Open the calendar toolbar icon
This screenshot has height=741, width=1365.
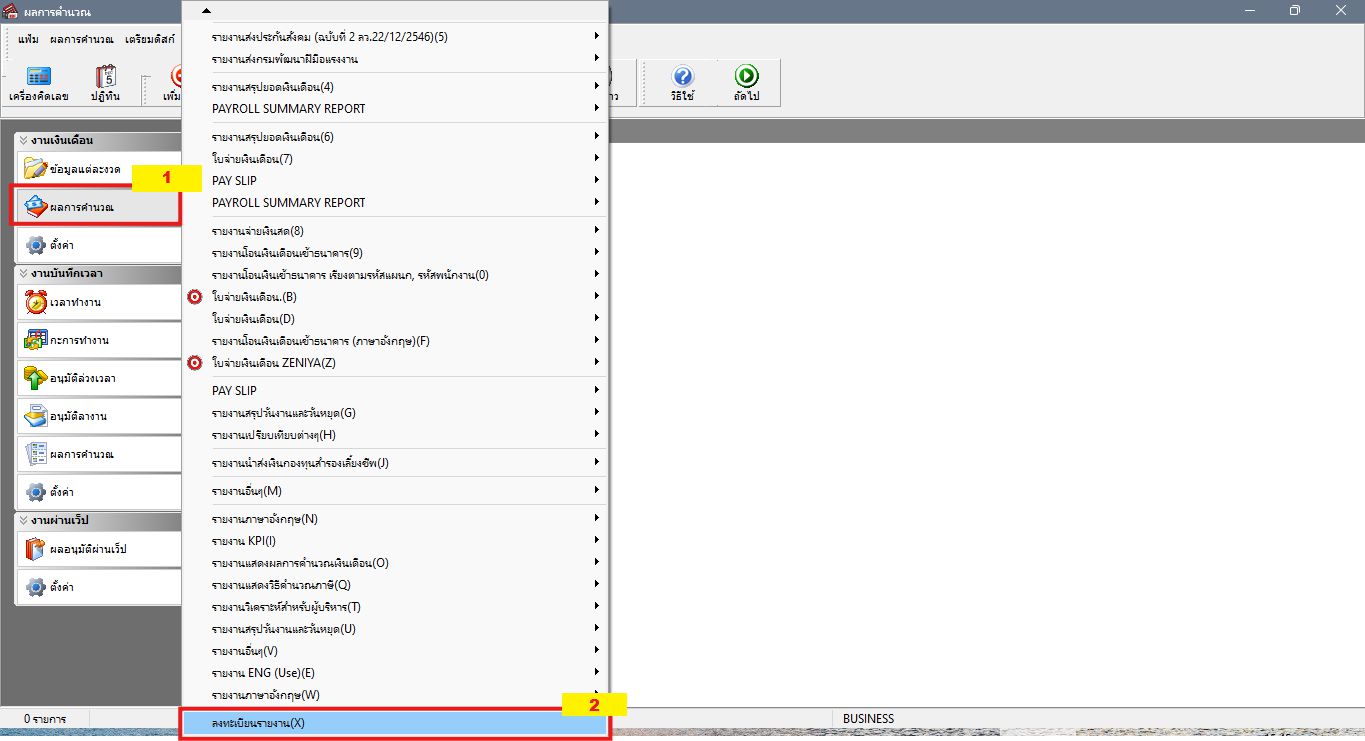point(105,83)
